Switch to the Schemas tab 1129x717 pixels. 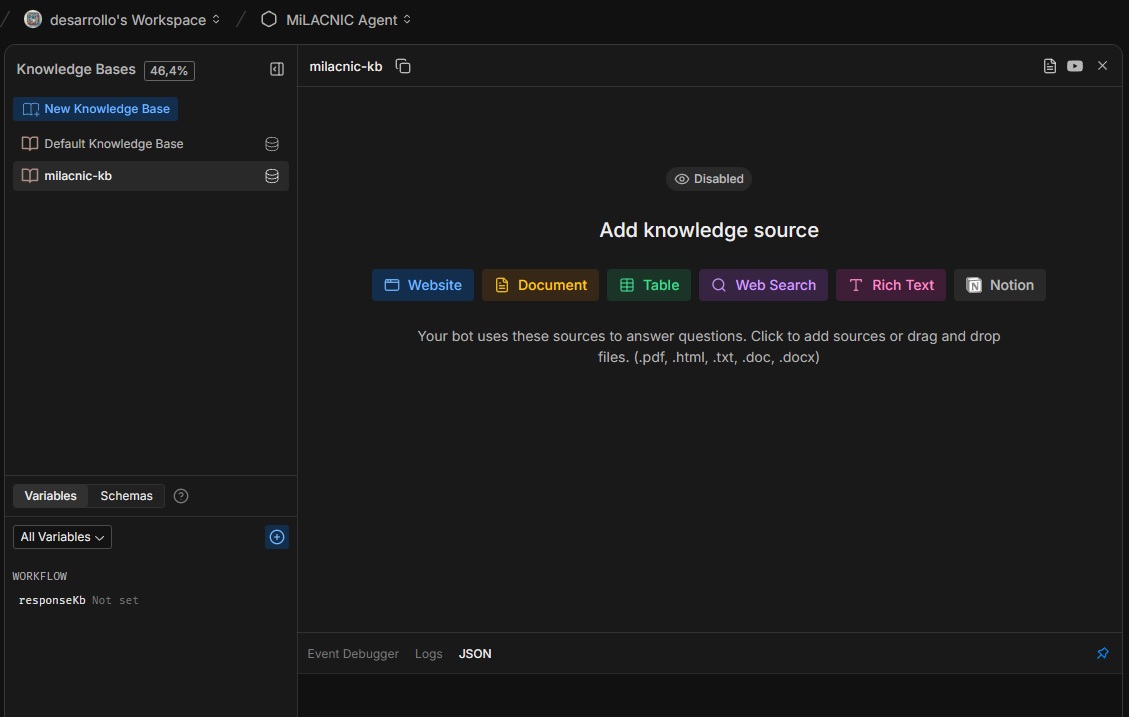coord(126,496)
